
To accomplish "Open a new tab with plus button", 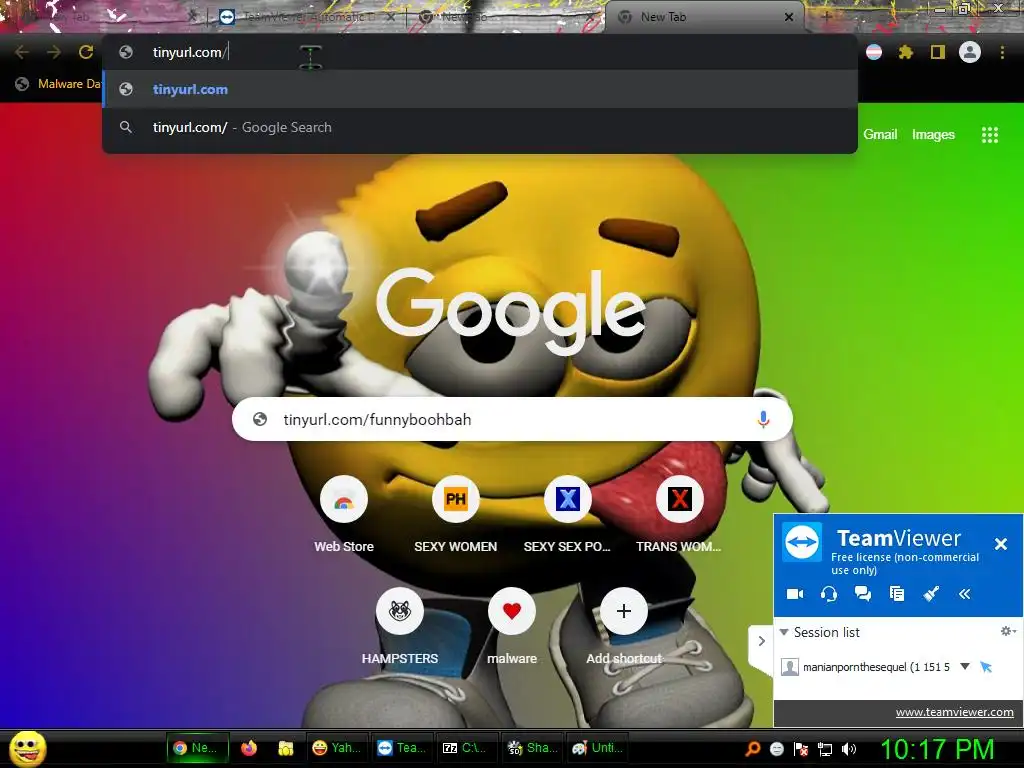I will (x=826, y=17).
